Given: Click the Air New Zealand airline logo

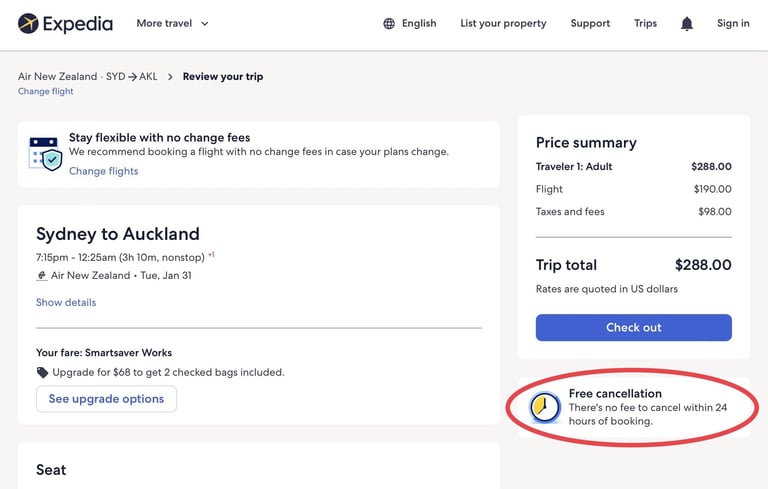Looking at the screenshot, I should coord(42,276).
